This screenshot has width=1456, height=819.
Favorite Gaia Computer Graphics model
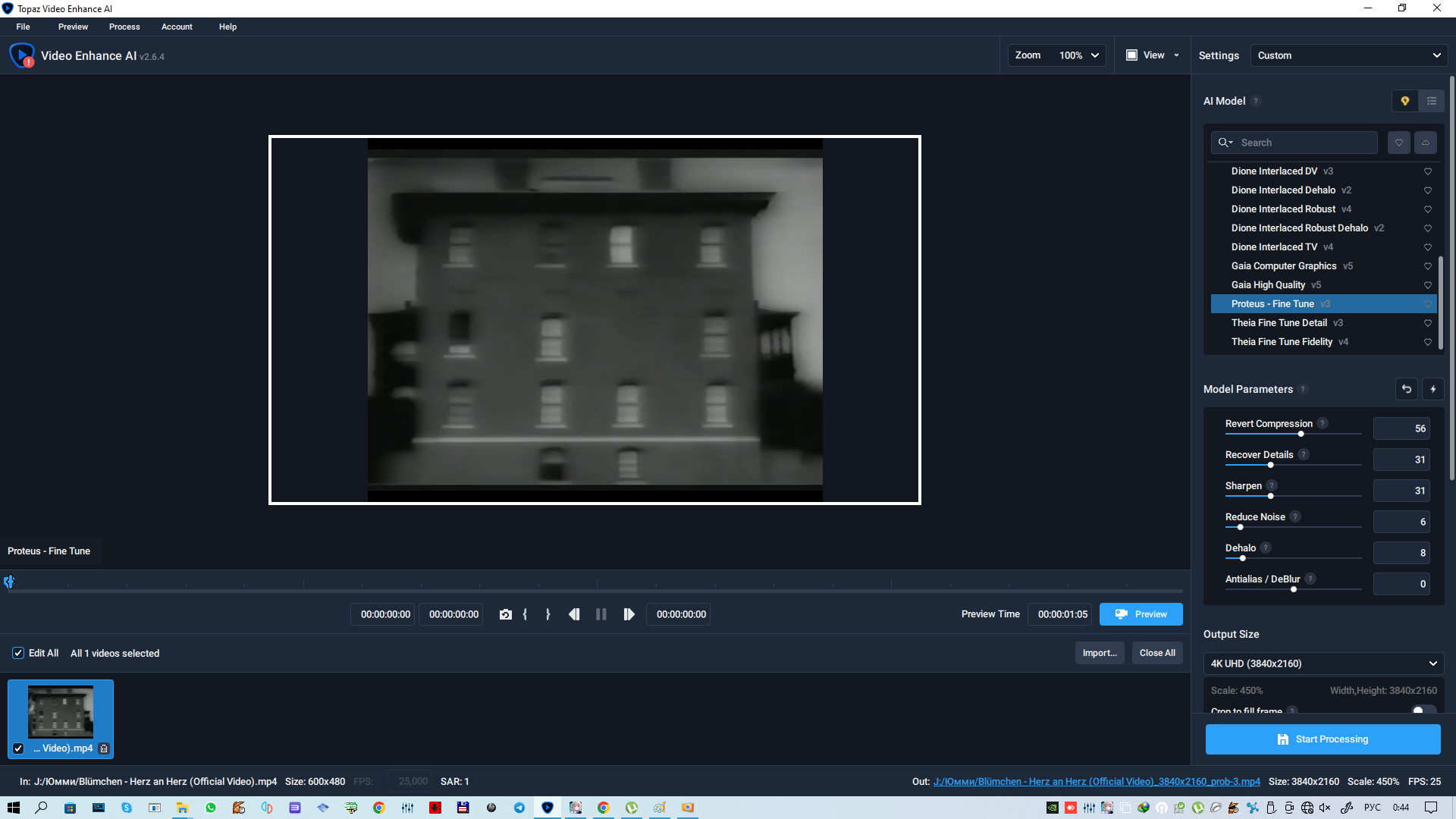pos(1428,266)
